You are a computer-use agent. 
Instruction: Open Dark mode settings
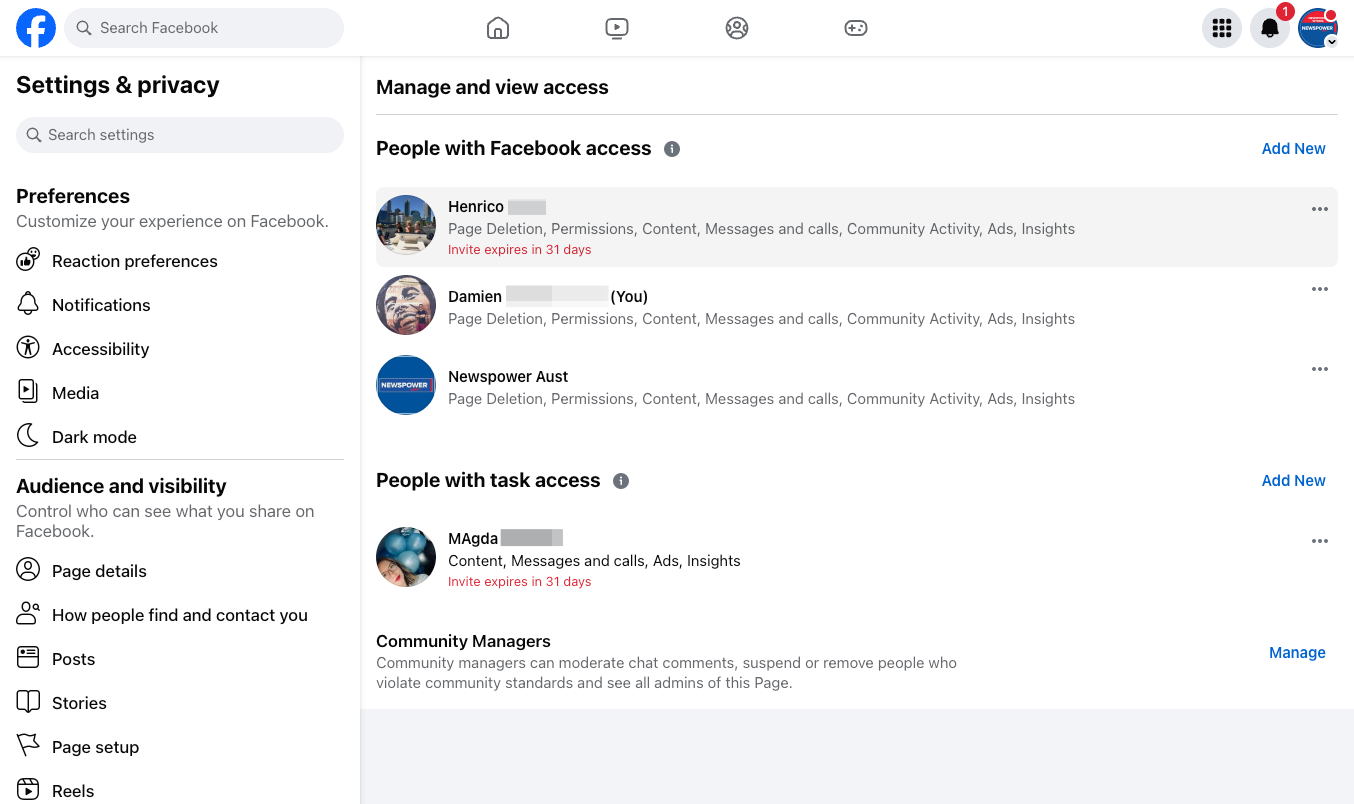[180, 437]
